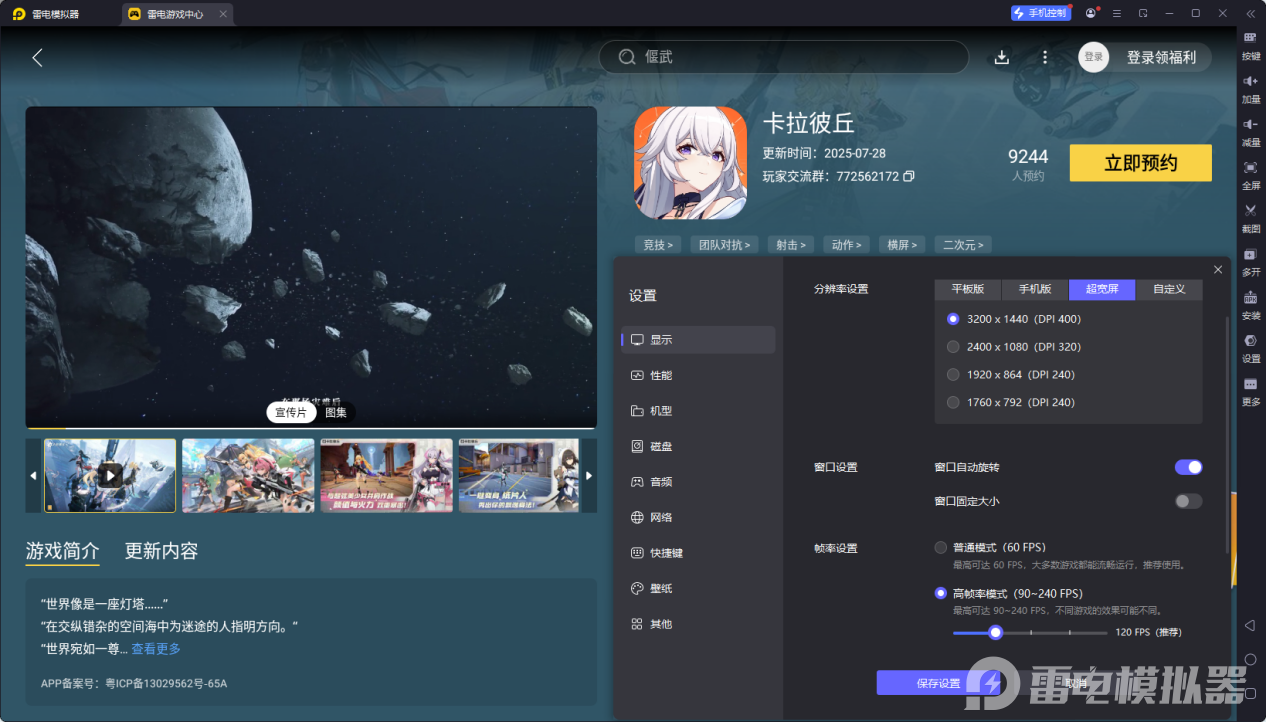
Task: Switch to 手机版 resolution tab
Action: (1035, 289)
